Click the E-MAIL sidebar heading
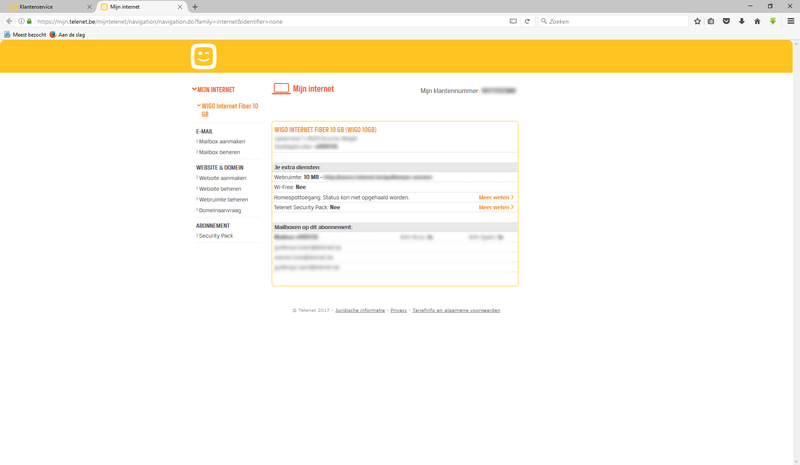 (x=205, y=131)
